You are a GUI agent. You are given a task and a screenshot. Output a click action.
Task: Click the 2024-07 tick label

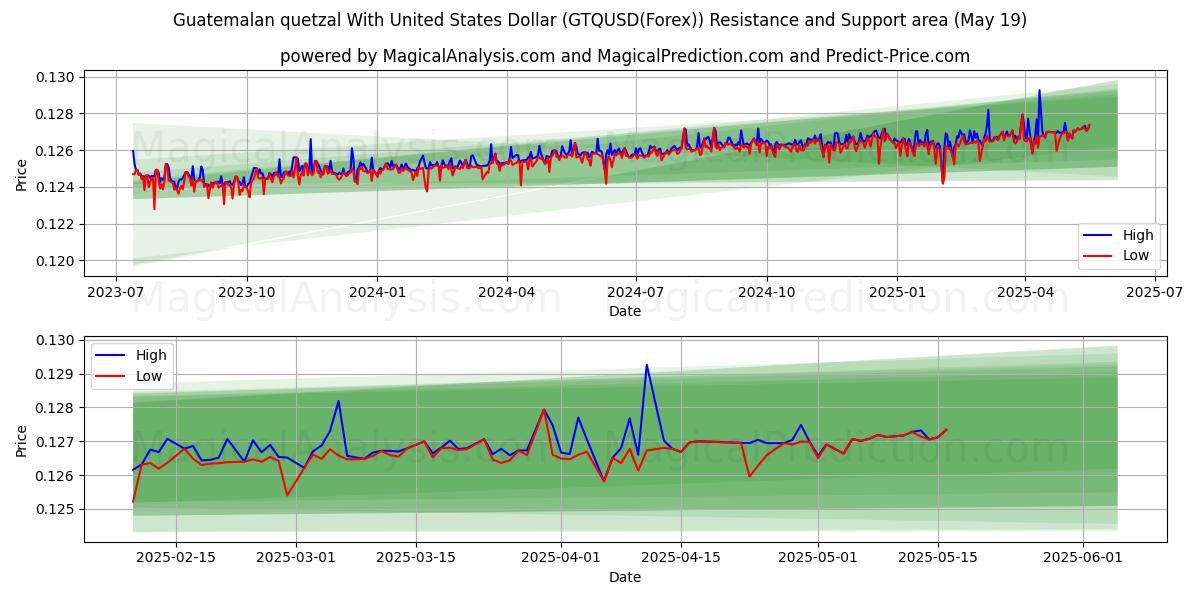pyautogui.click(x=636, y=292)
